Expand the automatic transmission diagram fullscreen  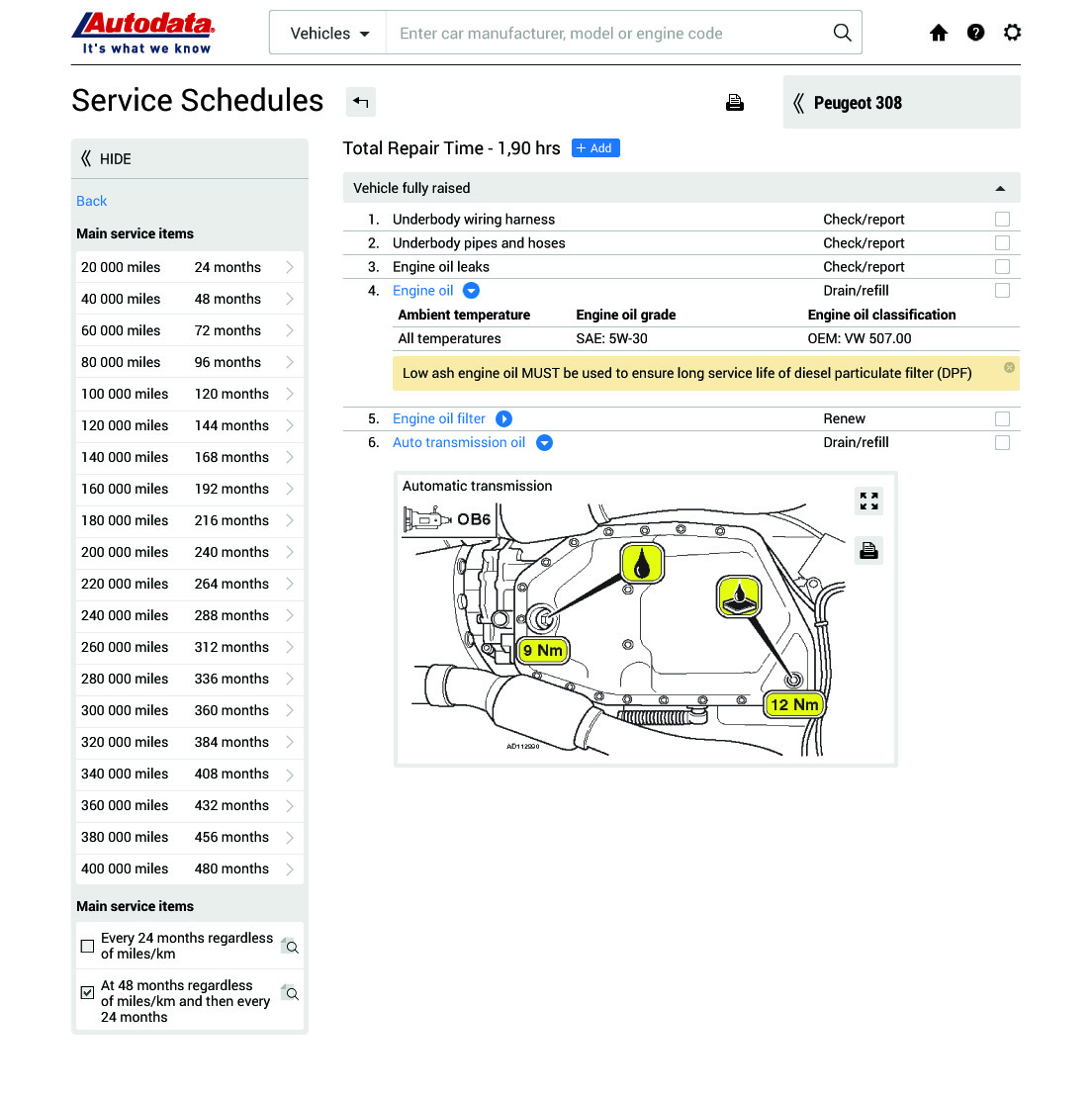(x=869, y=502)
